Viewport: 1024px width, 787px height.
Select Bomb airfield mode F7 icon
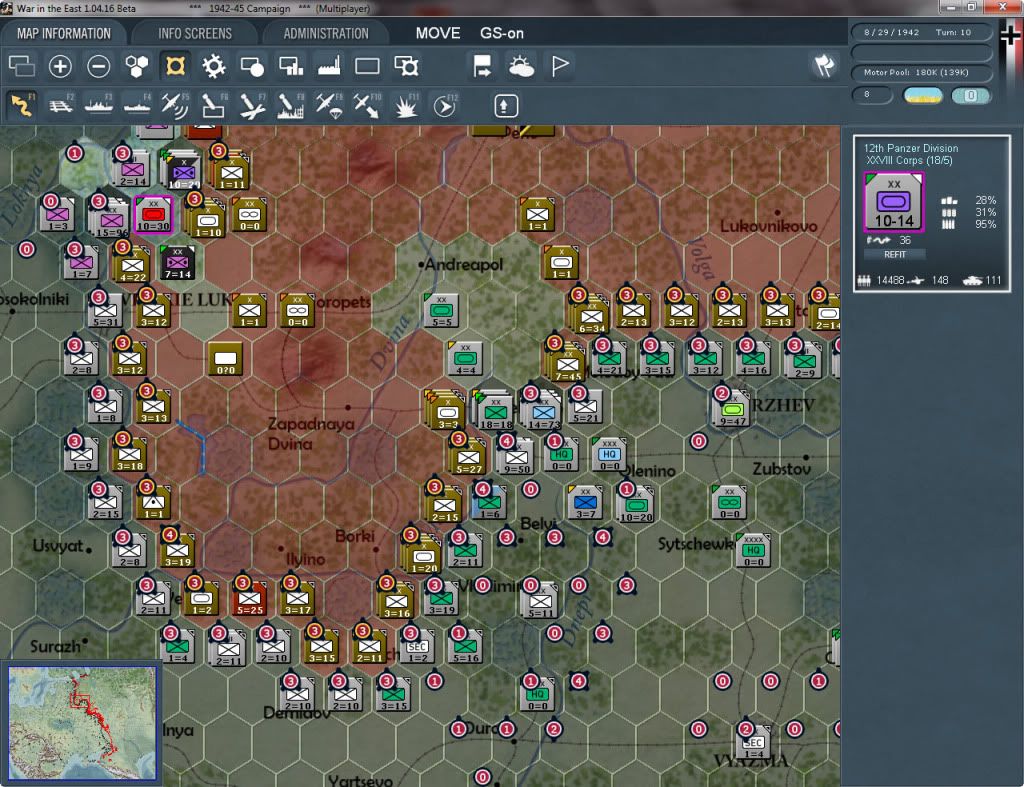coord(252,105)
